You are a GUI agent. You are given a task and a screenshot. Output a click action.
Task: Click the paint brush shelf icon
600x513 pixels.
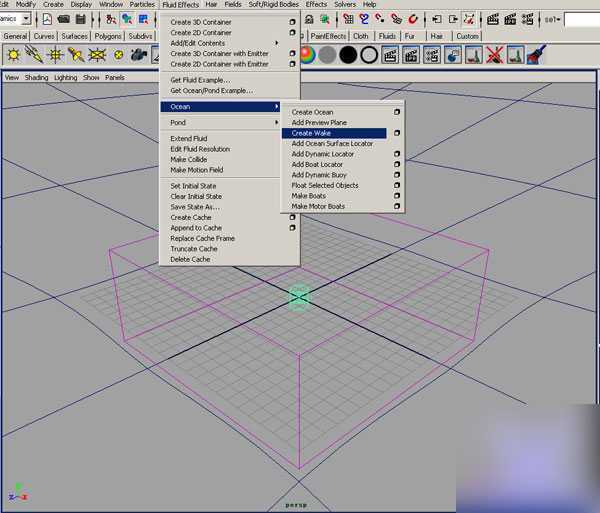point(536,55)
